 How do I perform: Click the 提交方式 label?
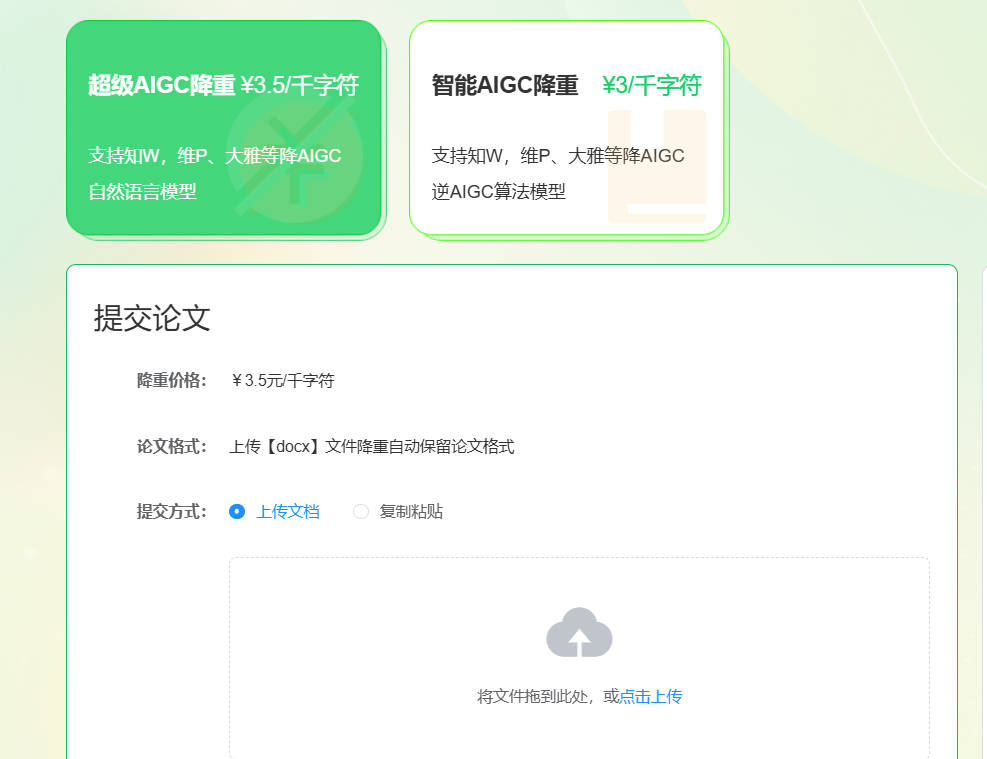pos(171,512)
